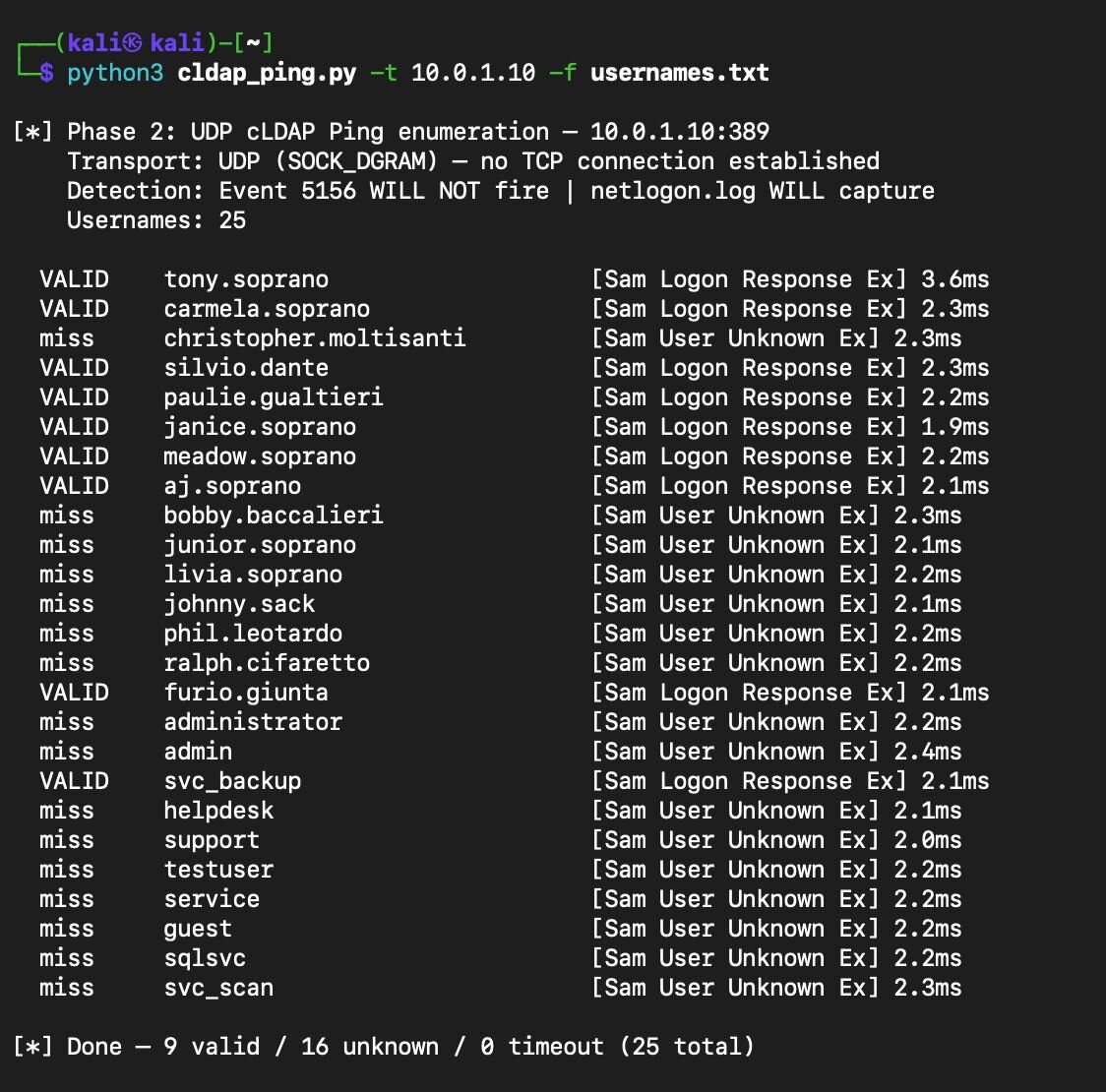This screenshot has height=1092, width=1106.
Task: Click the cldap_ping.py script name
Action: pyautogui.click(x=267, y=74)
